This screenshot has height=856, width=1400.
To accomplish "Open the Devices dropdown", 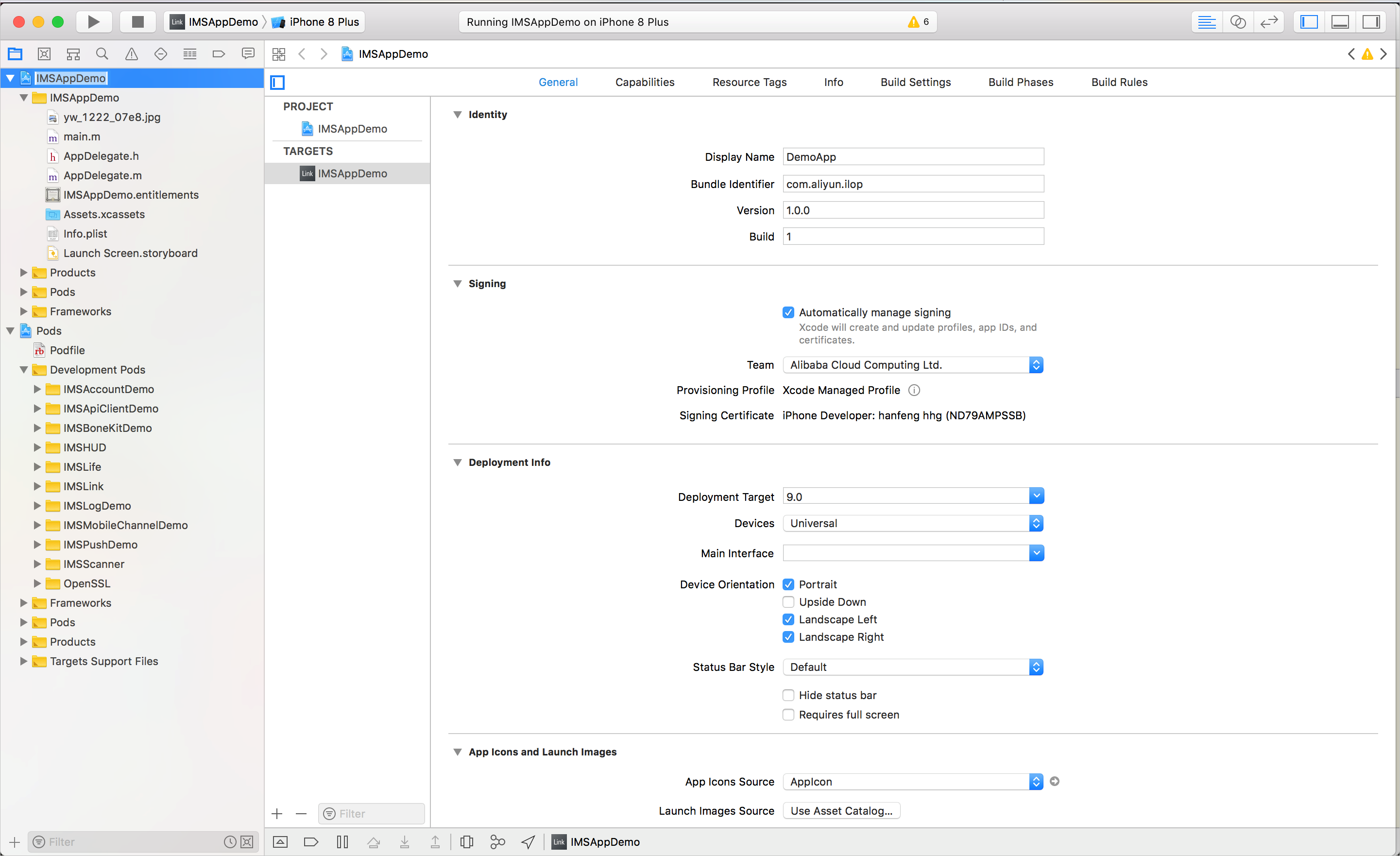I will tap(913, 523).
